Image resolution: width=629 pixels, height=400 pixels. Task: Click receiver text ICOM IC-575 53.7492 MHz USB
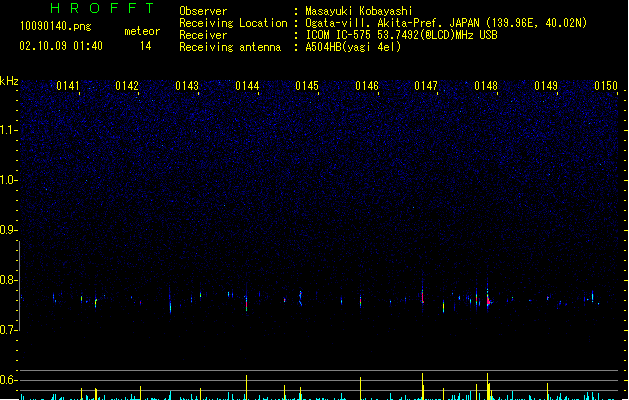click(402, 35)
